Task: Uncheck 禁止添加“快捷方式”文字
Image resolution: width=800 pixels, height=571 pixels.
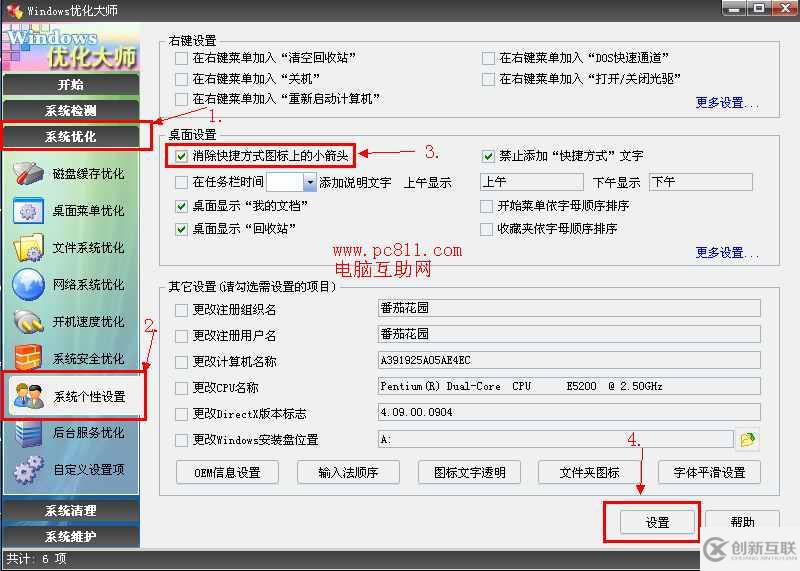Action: coord(488,156)
